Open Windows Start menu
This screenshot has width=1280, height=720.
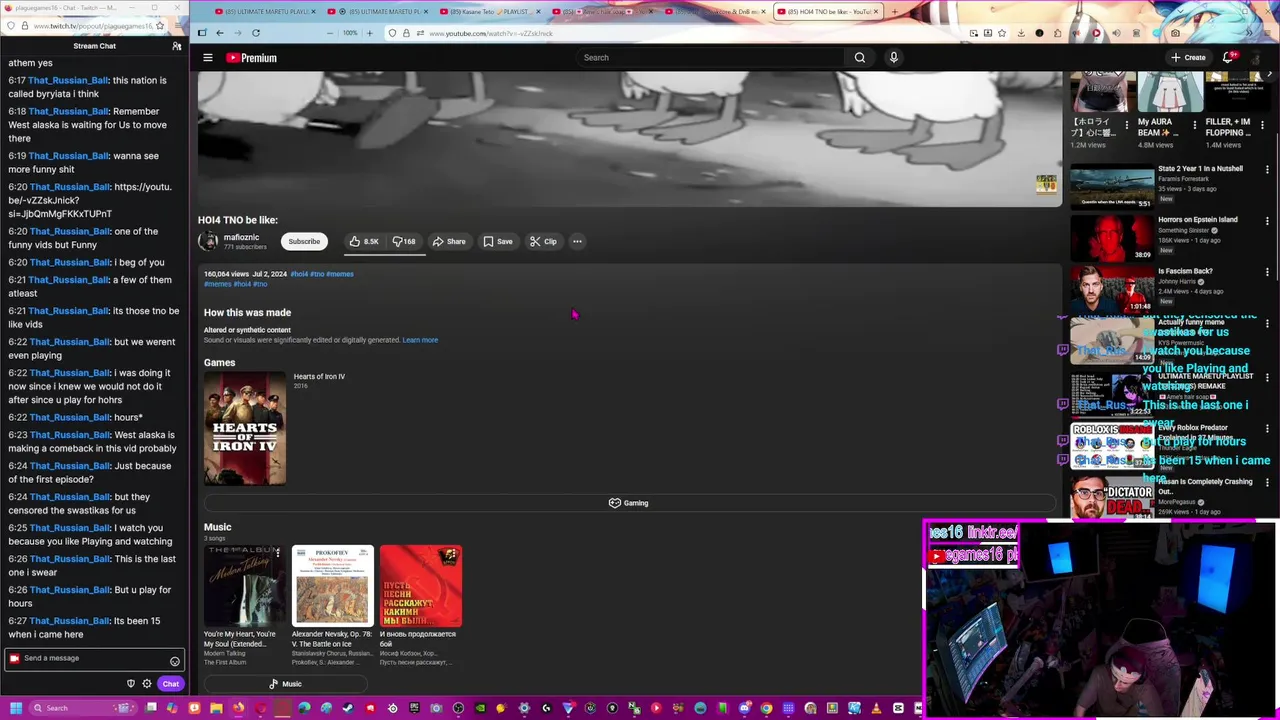tap(16, 708)
